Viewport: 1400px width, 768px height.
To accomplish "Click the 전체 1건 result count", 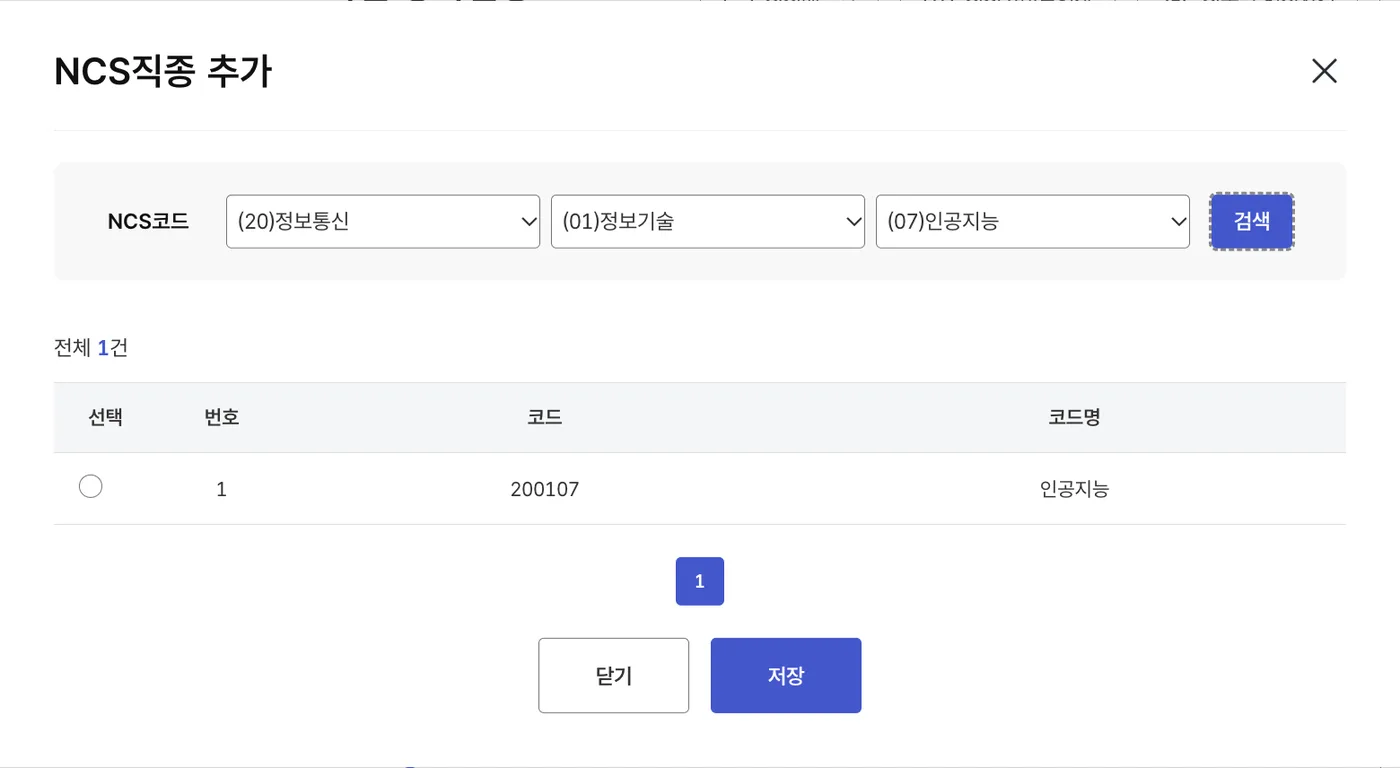I will (91, 348).
